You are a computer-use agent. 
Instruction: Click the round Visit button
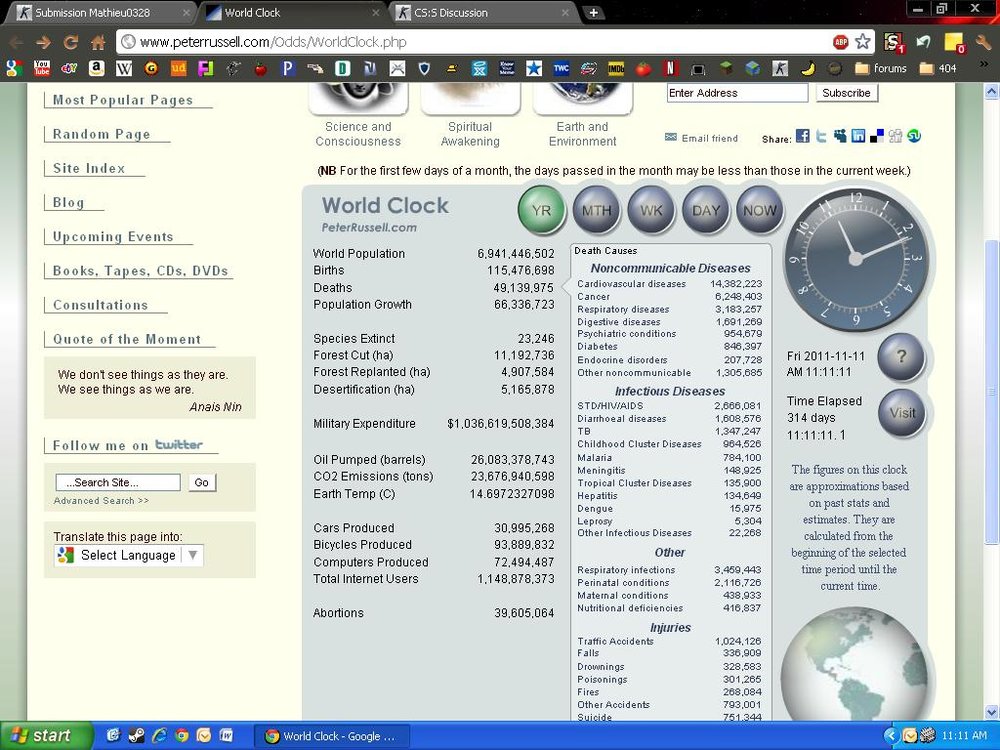point(902,413)
